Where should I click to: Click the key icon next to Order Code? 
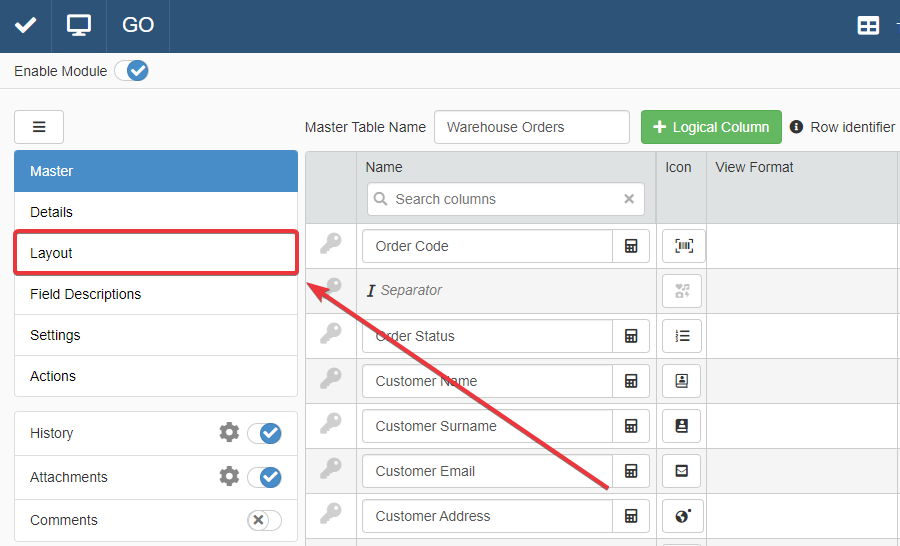pos(330,244)
